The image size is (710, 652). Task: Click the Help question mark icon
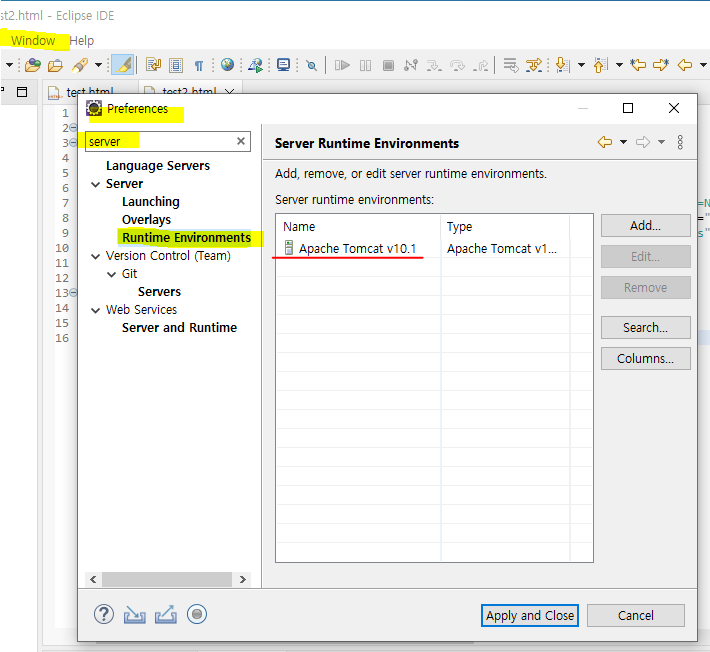[104, 614]
